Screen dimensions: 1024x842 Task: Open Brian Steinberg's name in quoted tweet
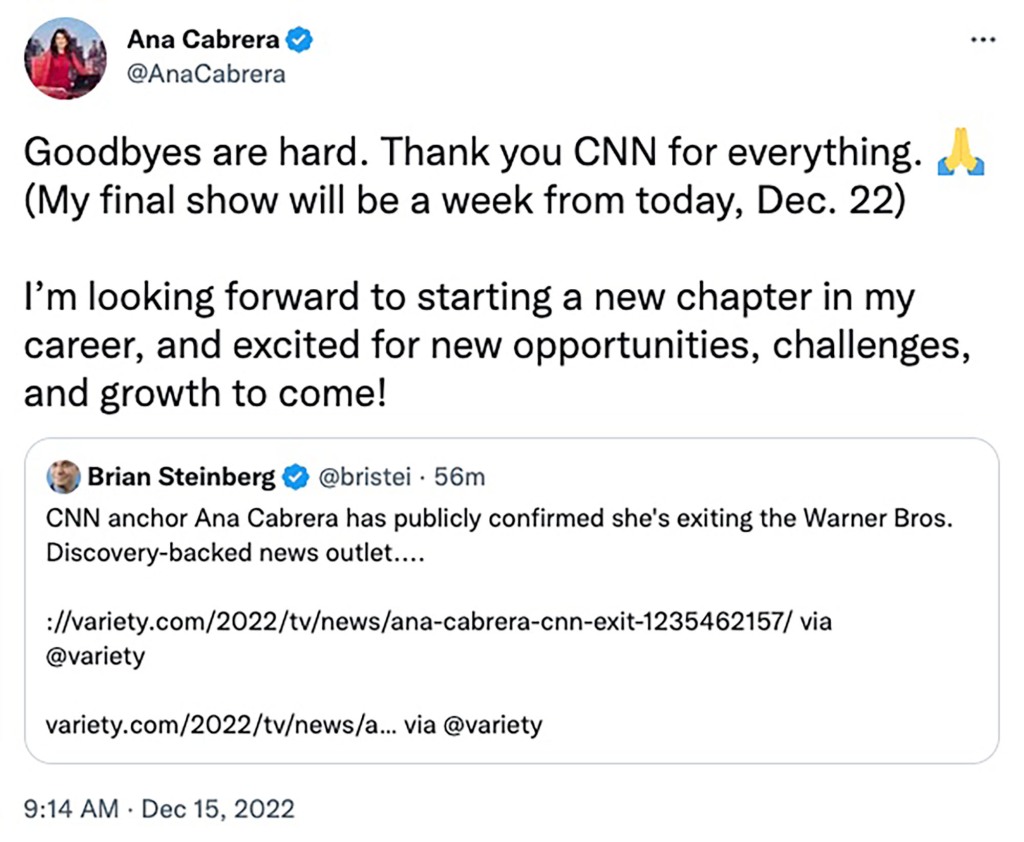pos(181,478)
